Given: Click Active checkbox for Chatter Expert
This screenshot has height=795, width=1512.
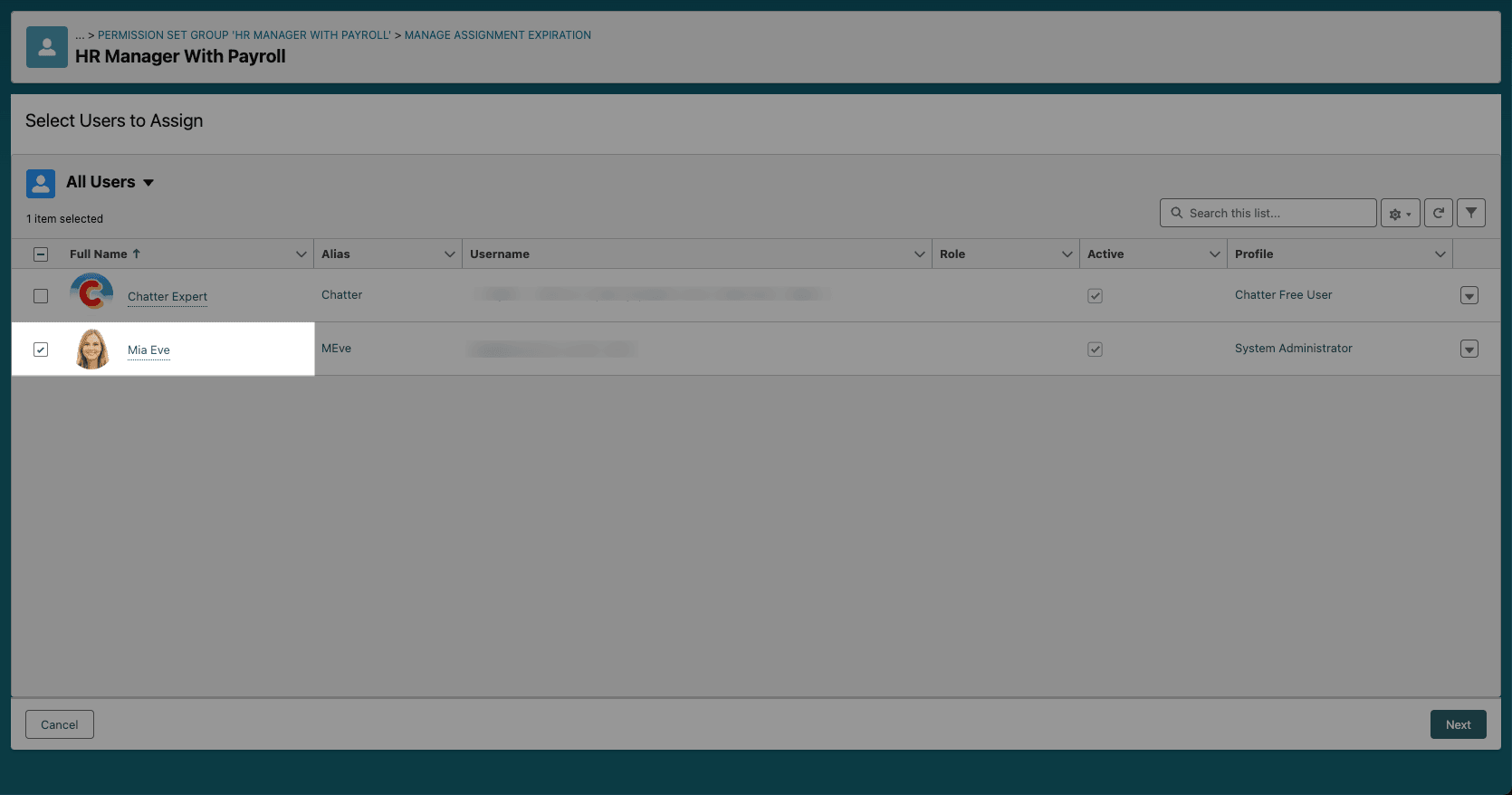Looking at the screenshot, I should pyautogui.click(x=1095, y=296).
